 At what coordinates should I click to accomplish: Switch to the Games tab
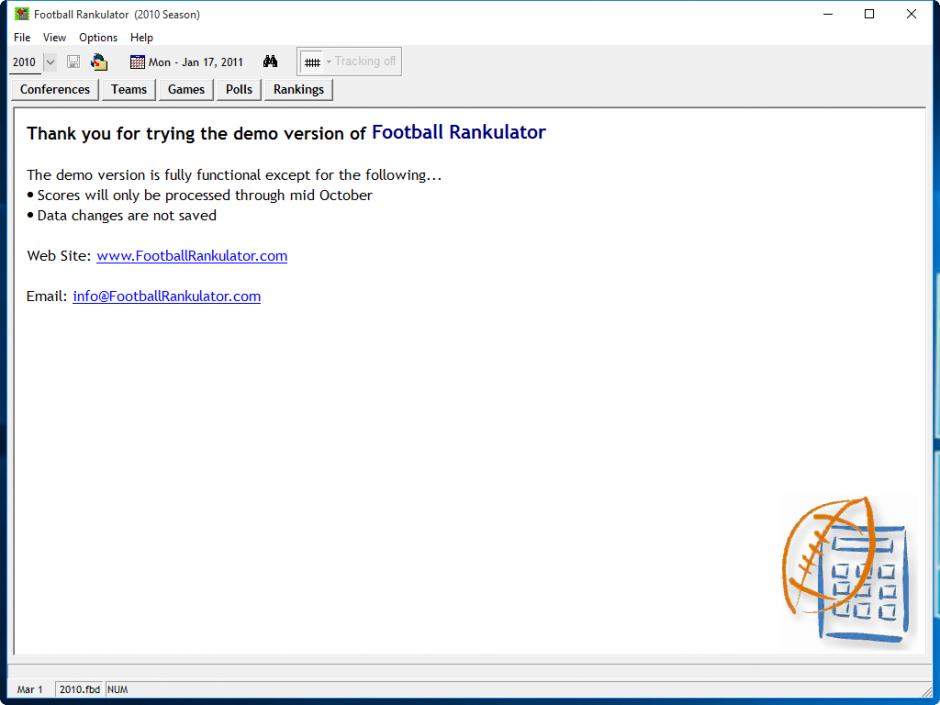[x=186, y=89]
